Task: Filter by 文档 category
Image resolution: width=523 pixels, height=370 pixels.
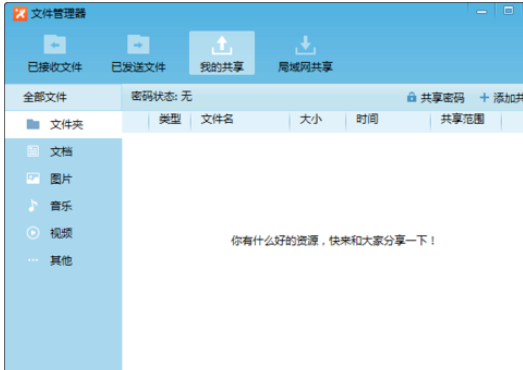Action: point(61,152)
